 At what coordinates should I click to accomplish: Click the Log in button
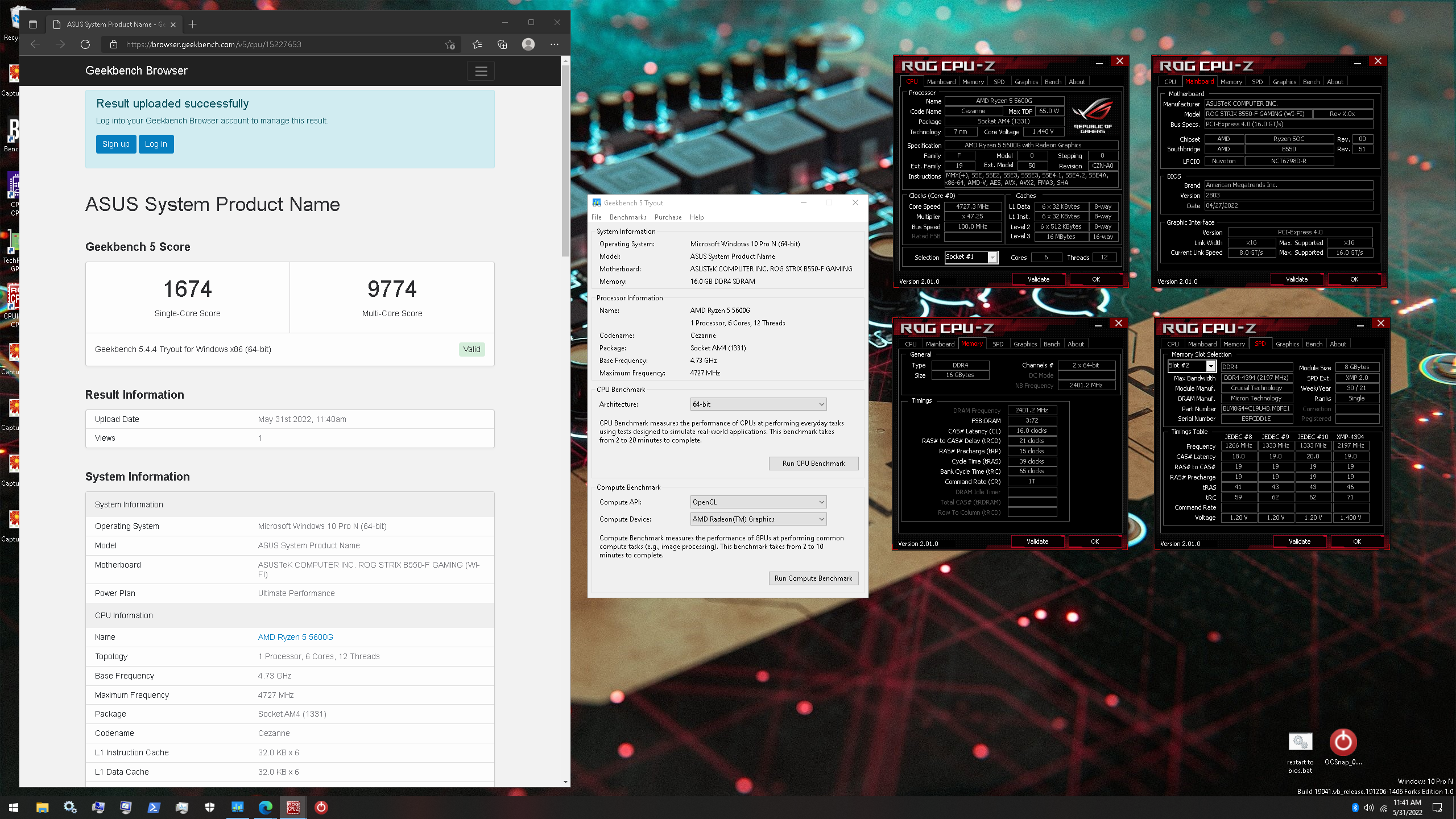[x=156, y=144]
